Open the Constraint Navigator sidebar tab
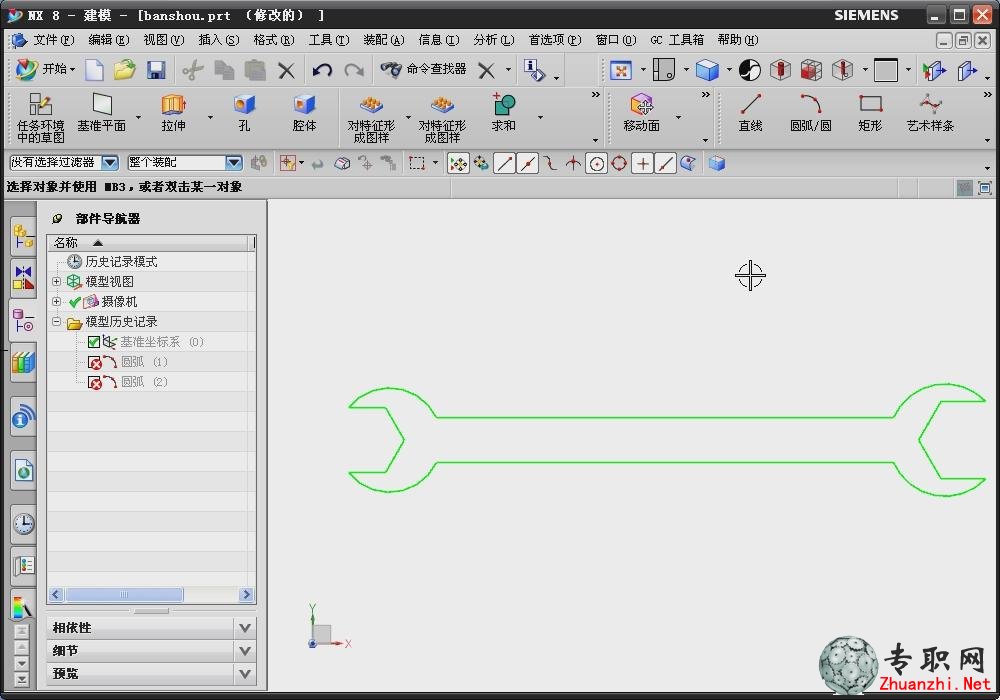This screenshot has width=1000, height=700. click(24, 277)
